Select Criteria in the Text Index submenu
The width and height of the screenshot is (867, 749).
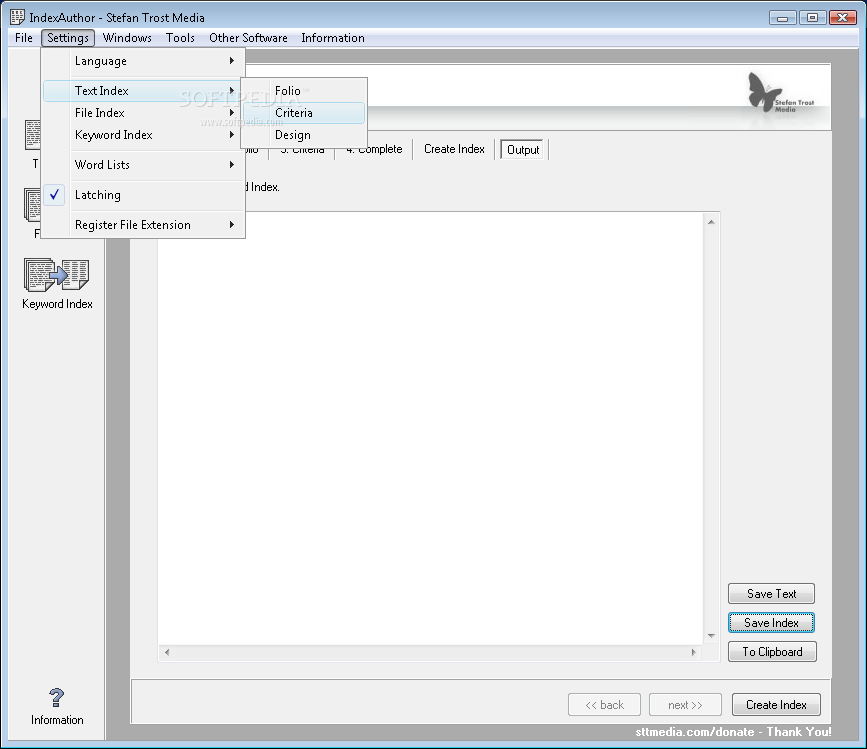click(304, 113)
